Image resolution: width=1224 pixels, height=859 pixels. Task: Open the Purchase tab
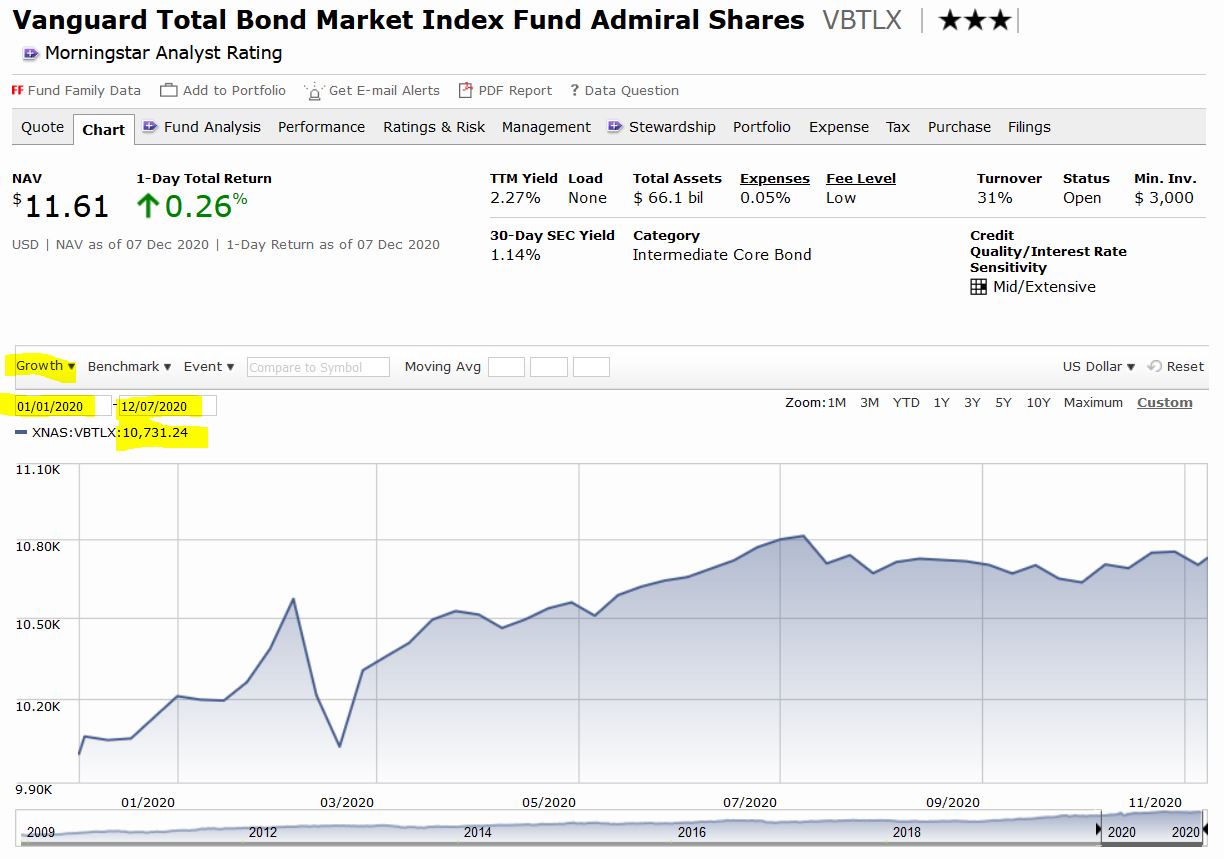pyautogui.click(x=959, y=127)
